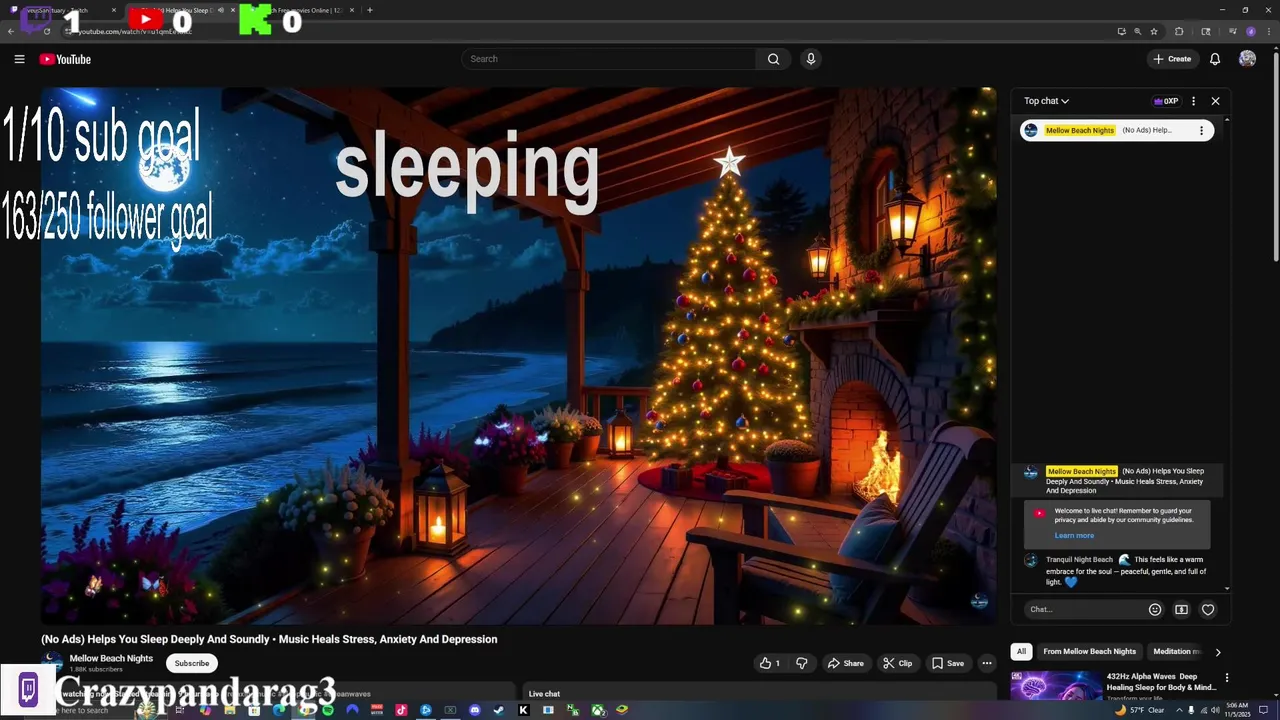Screen dimensions: 1280x720
Task: Open Steam from the taskbar
Action: pyautogui.click(x=499, y=710)
